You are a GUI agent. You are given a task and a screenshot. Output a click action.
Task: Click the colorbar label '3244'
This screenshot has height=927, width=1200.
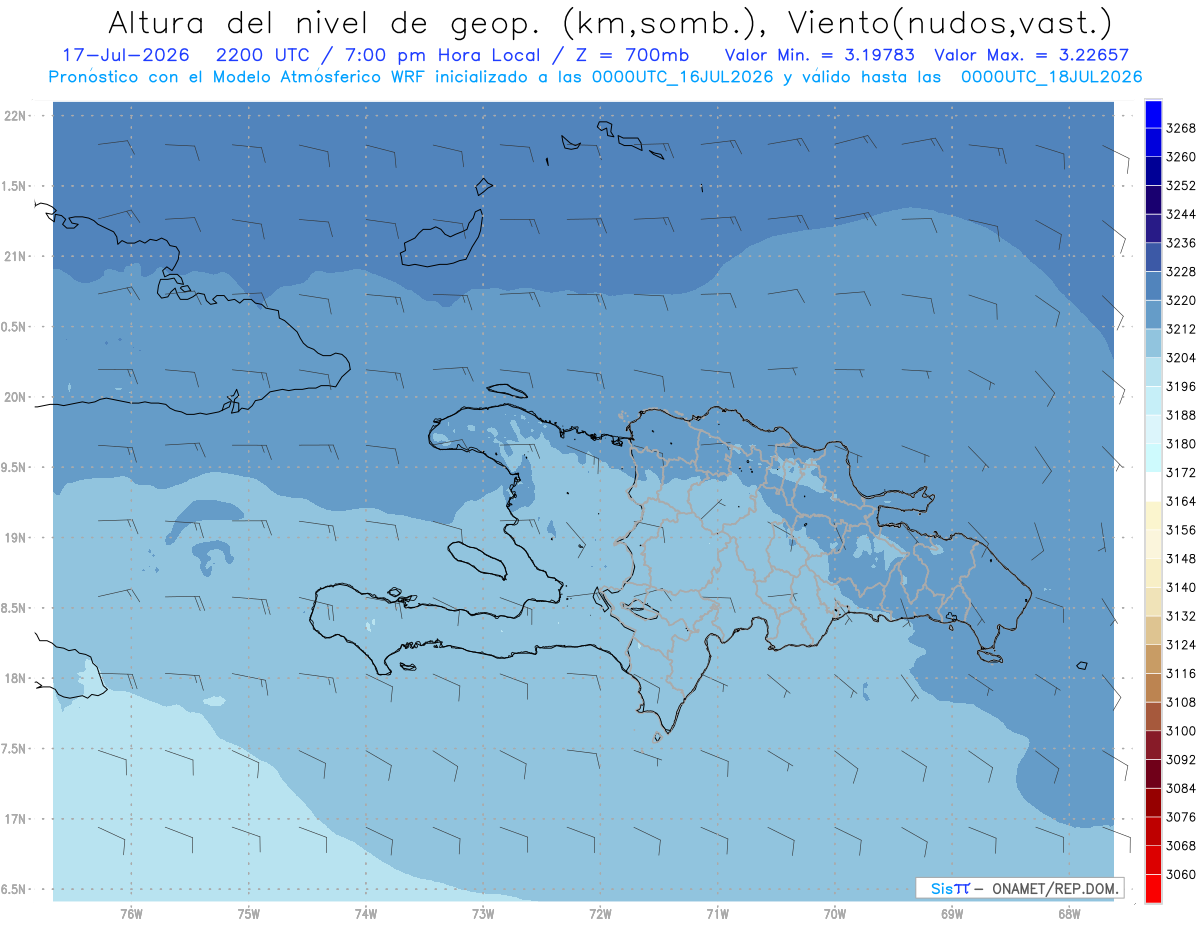(x=1180, y=214)
